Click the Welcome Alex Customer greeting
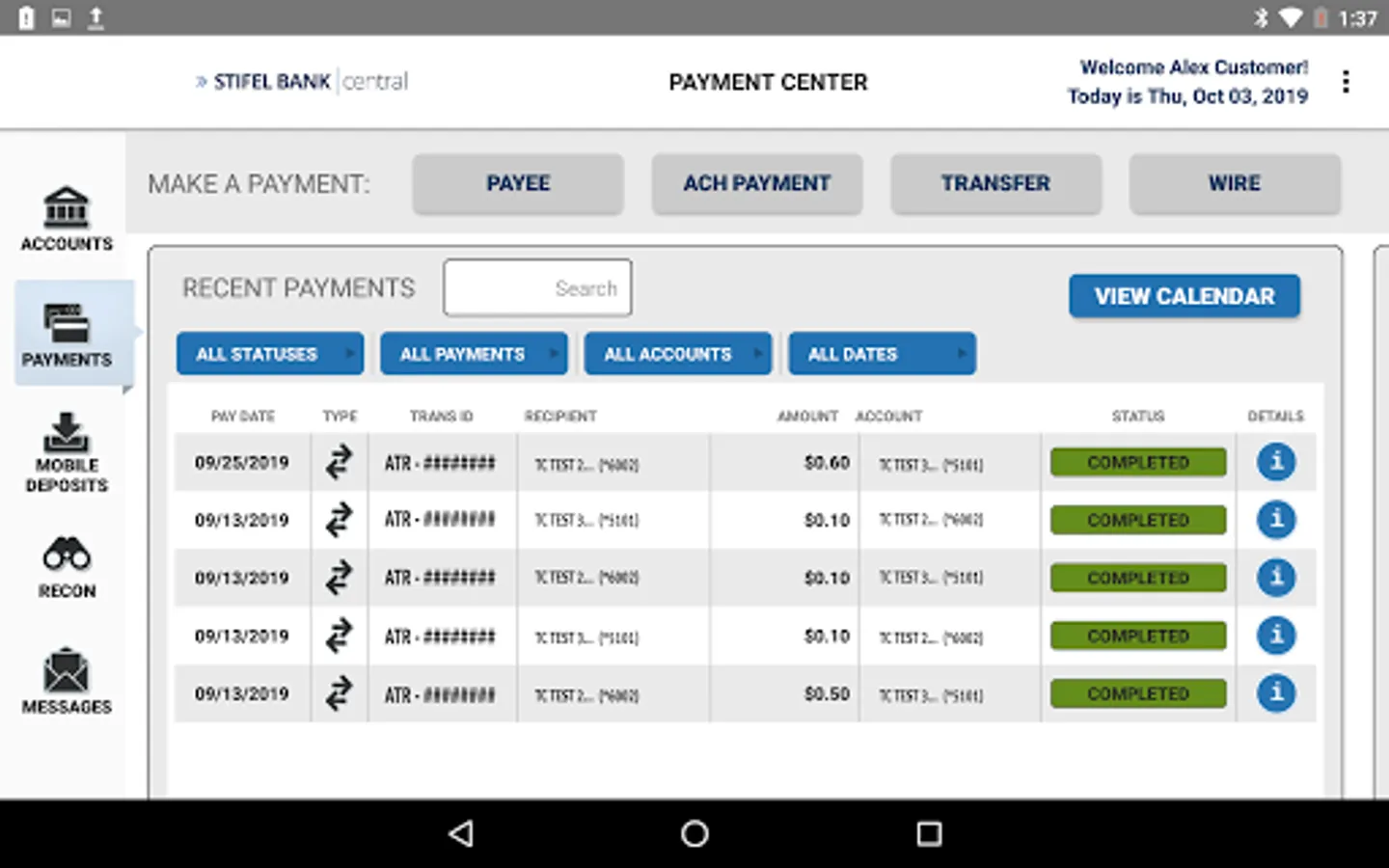1389x868 pixels. click(1194, 68)
